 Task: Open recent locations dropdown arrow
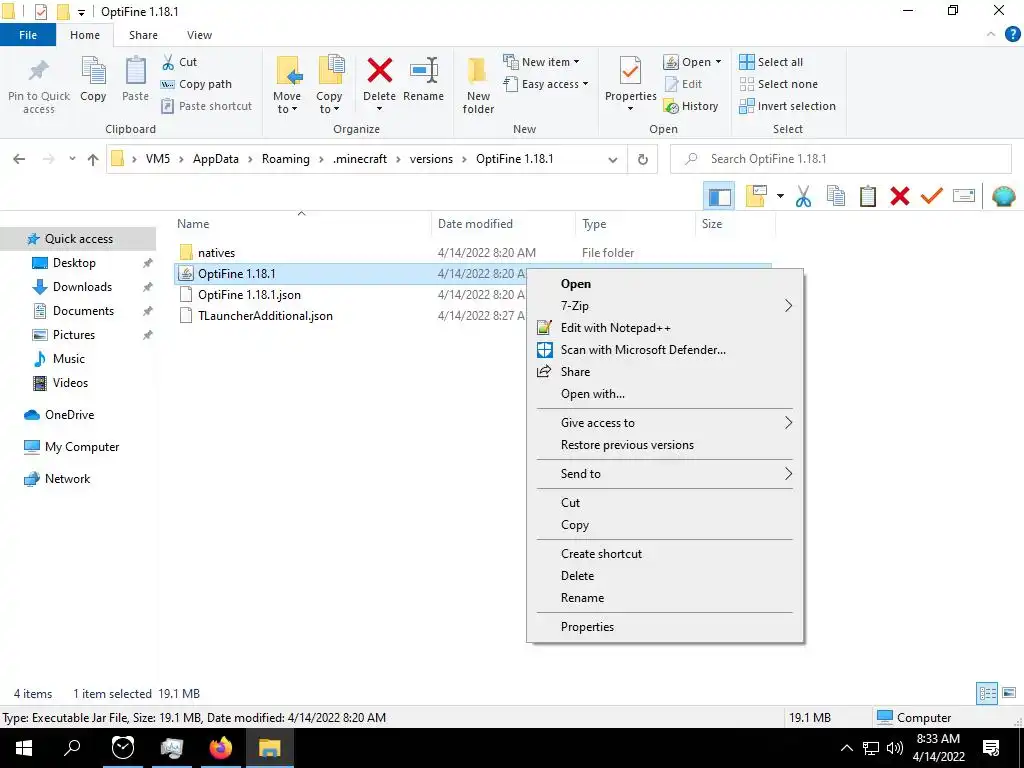coord(72,159)
